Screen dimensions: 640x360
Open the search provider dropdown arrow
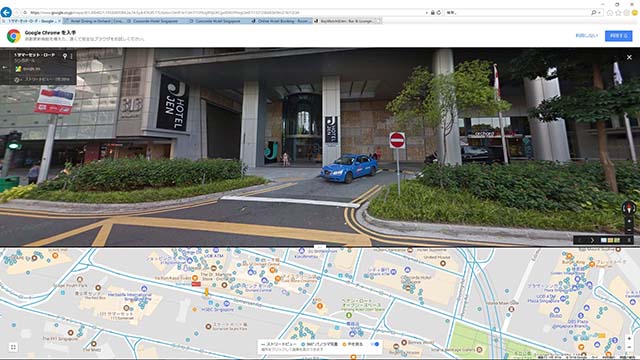(x=599, y=13)
